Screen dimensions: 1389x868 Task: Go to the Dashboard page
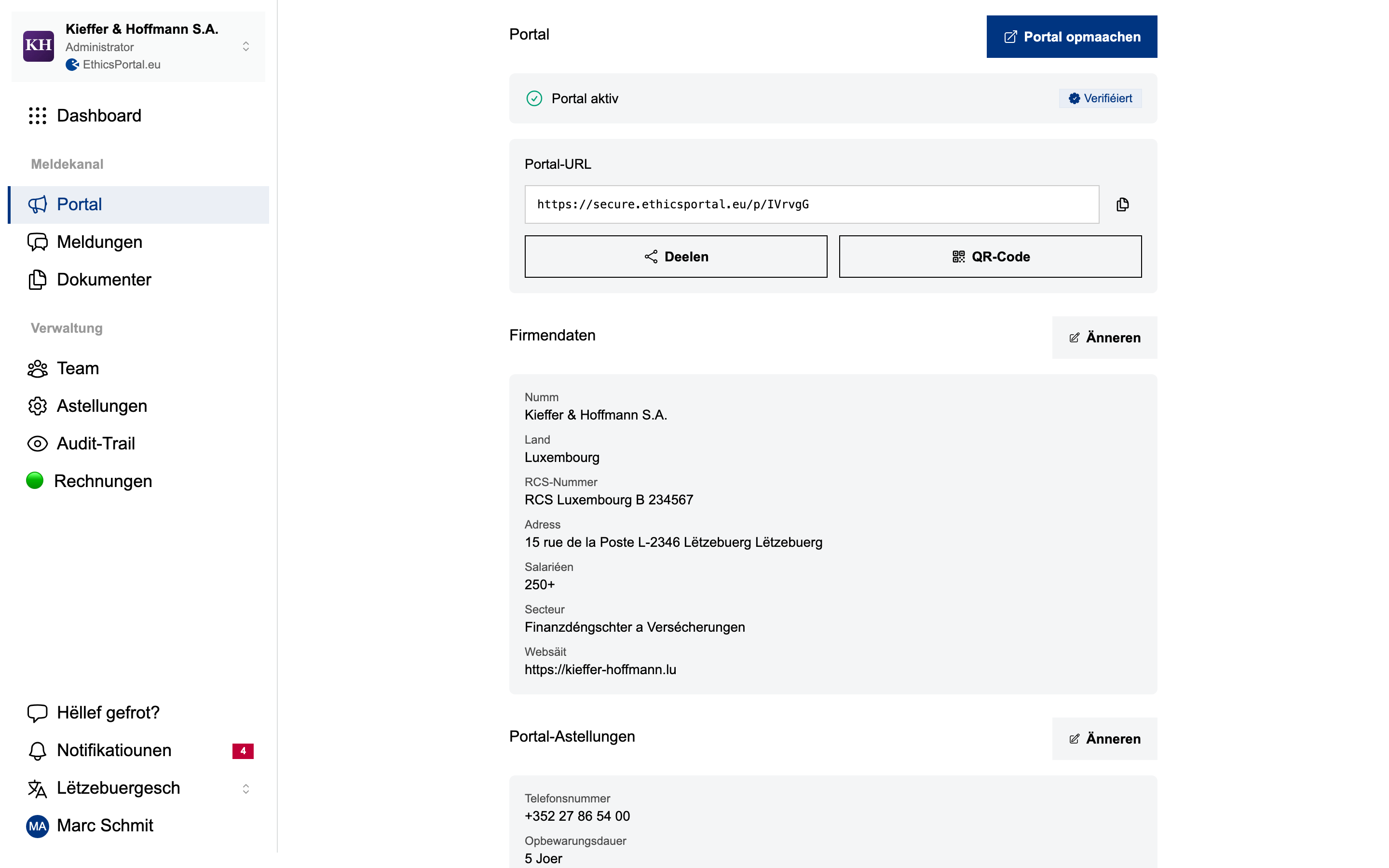pos(138,115)
